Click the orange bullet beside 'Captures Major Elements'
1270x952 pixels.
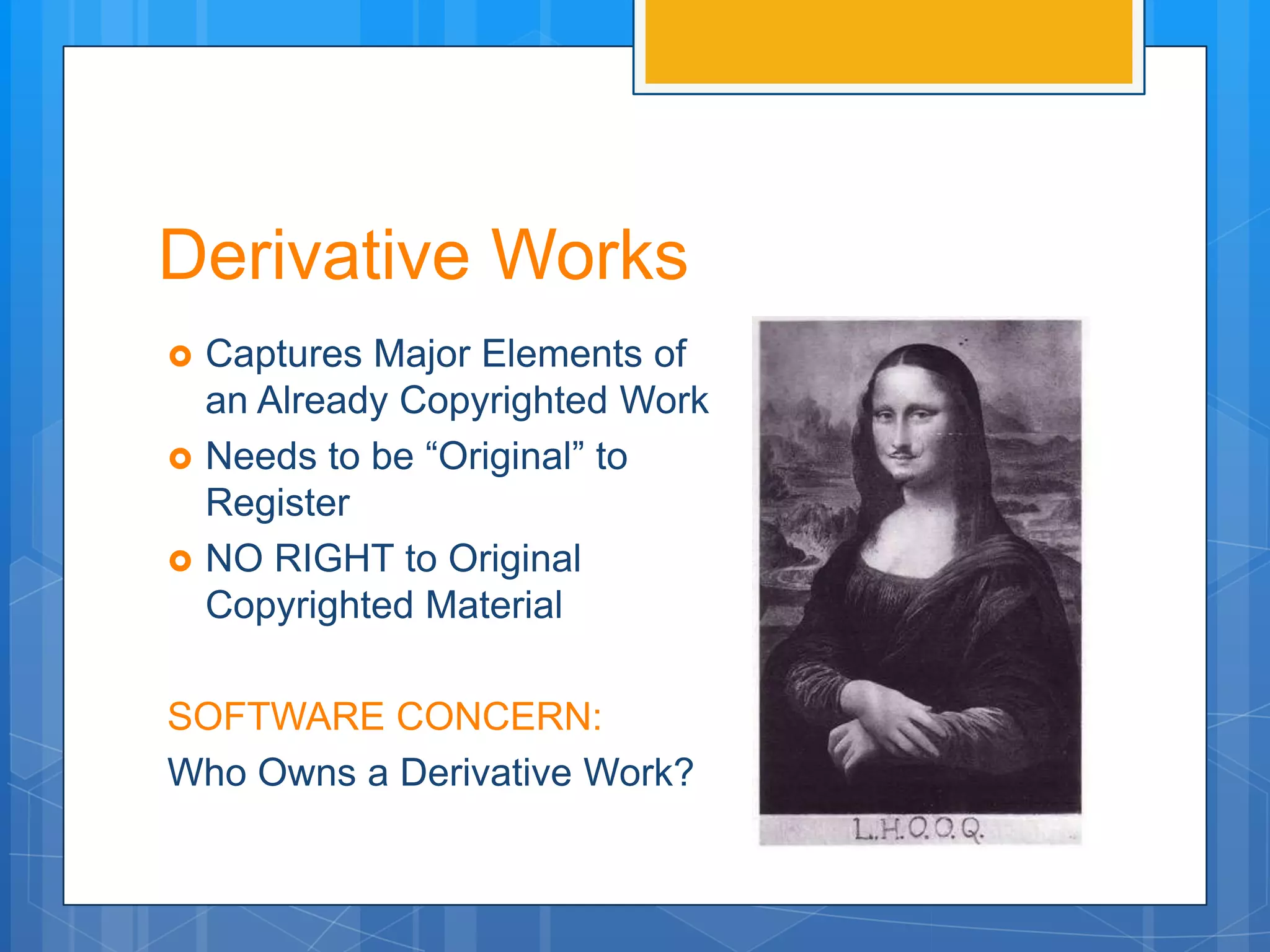tap(180, 356)
